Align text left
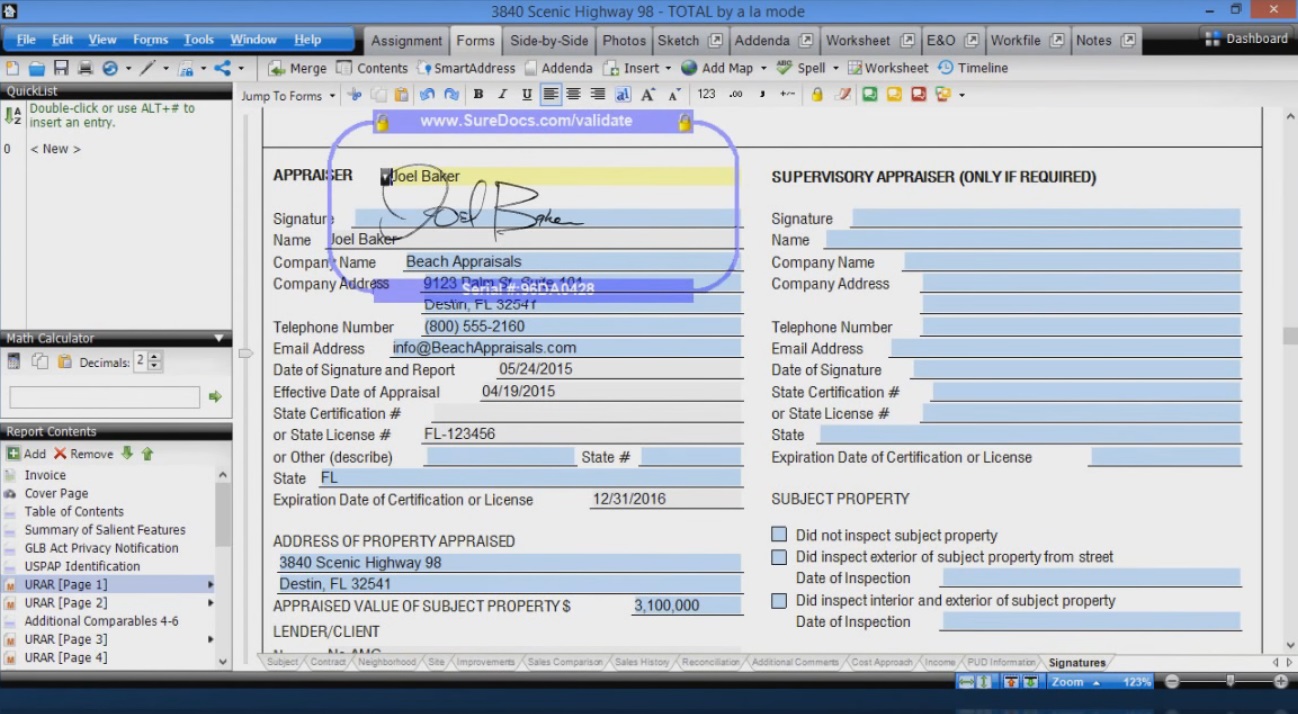 pyautogui.click(x=550, y=95)
